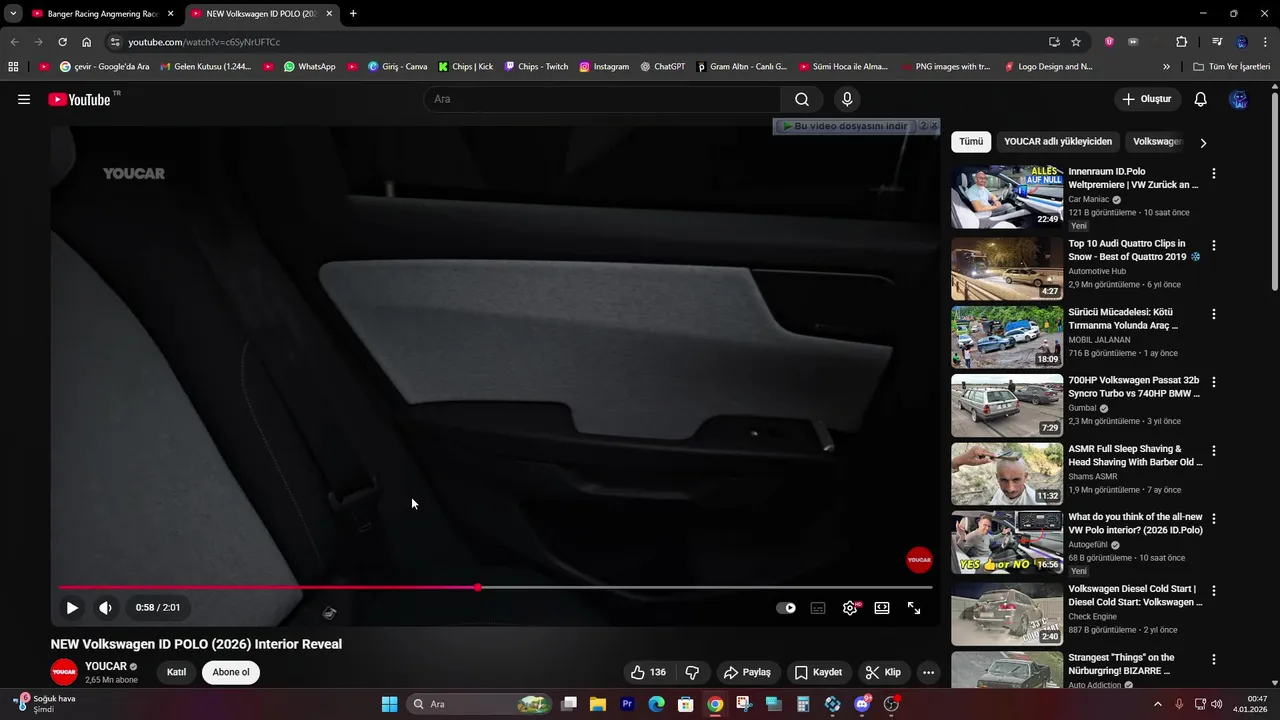Click the Paylaş share button
1280x720 pixels.
point(747,672)
